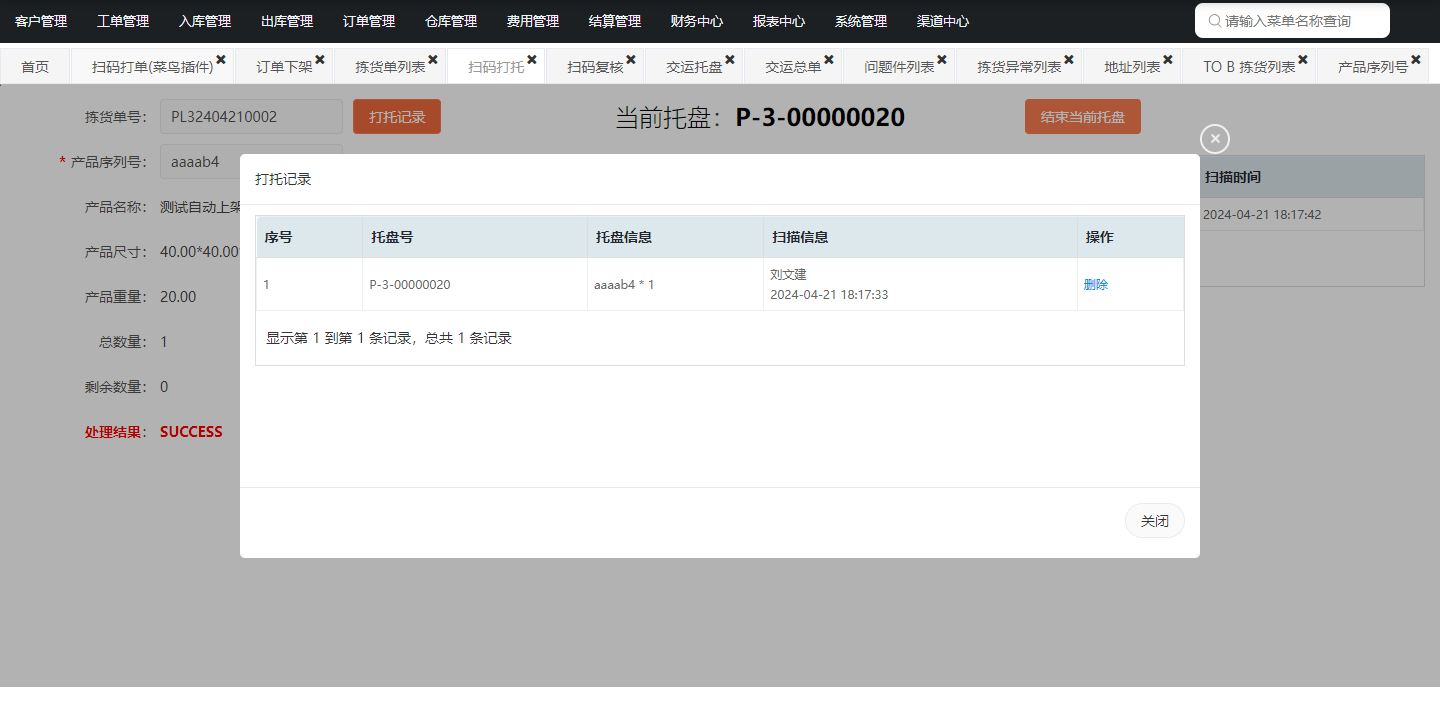
Task: Switch to the 扫码复核 tab
Action: pyautogui.click(x=595, y=67)
